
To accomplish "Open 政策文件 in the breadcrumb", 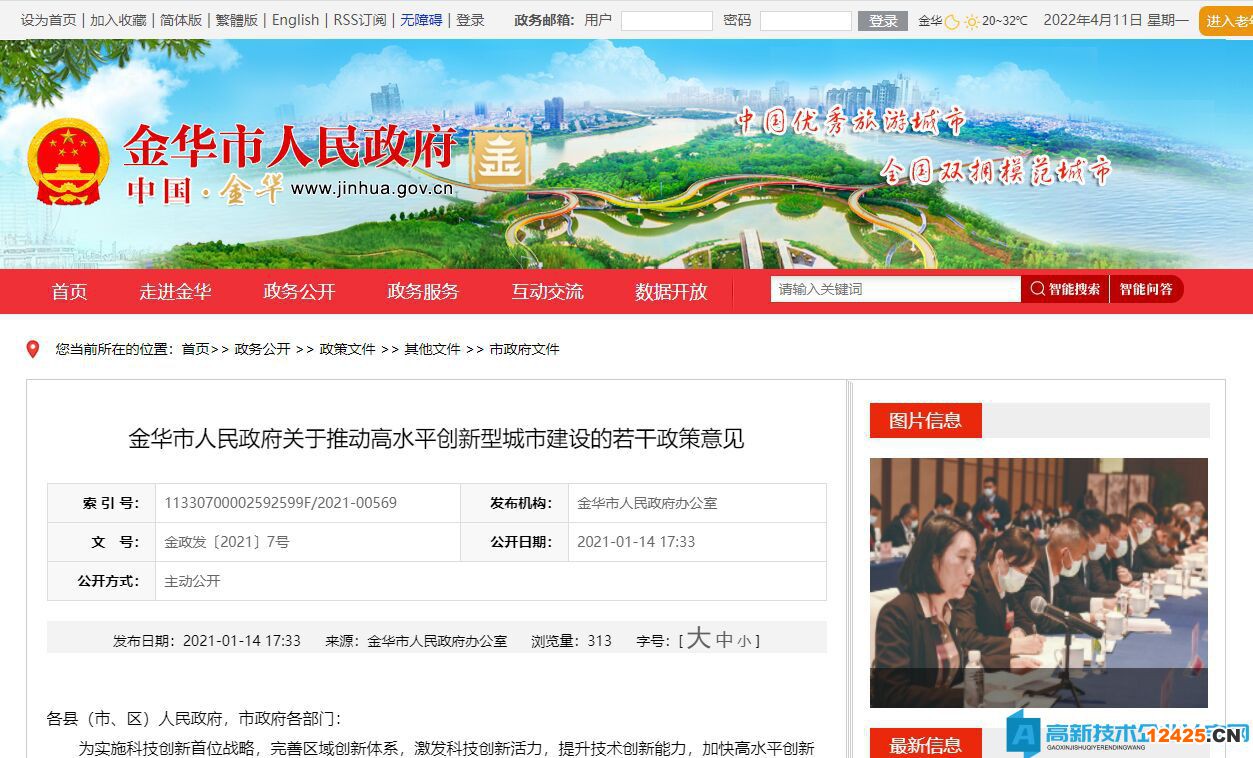I will (x=347, y=349).
